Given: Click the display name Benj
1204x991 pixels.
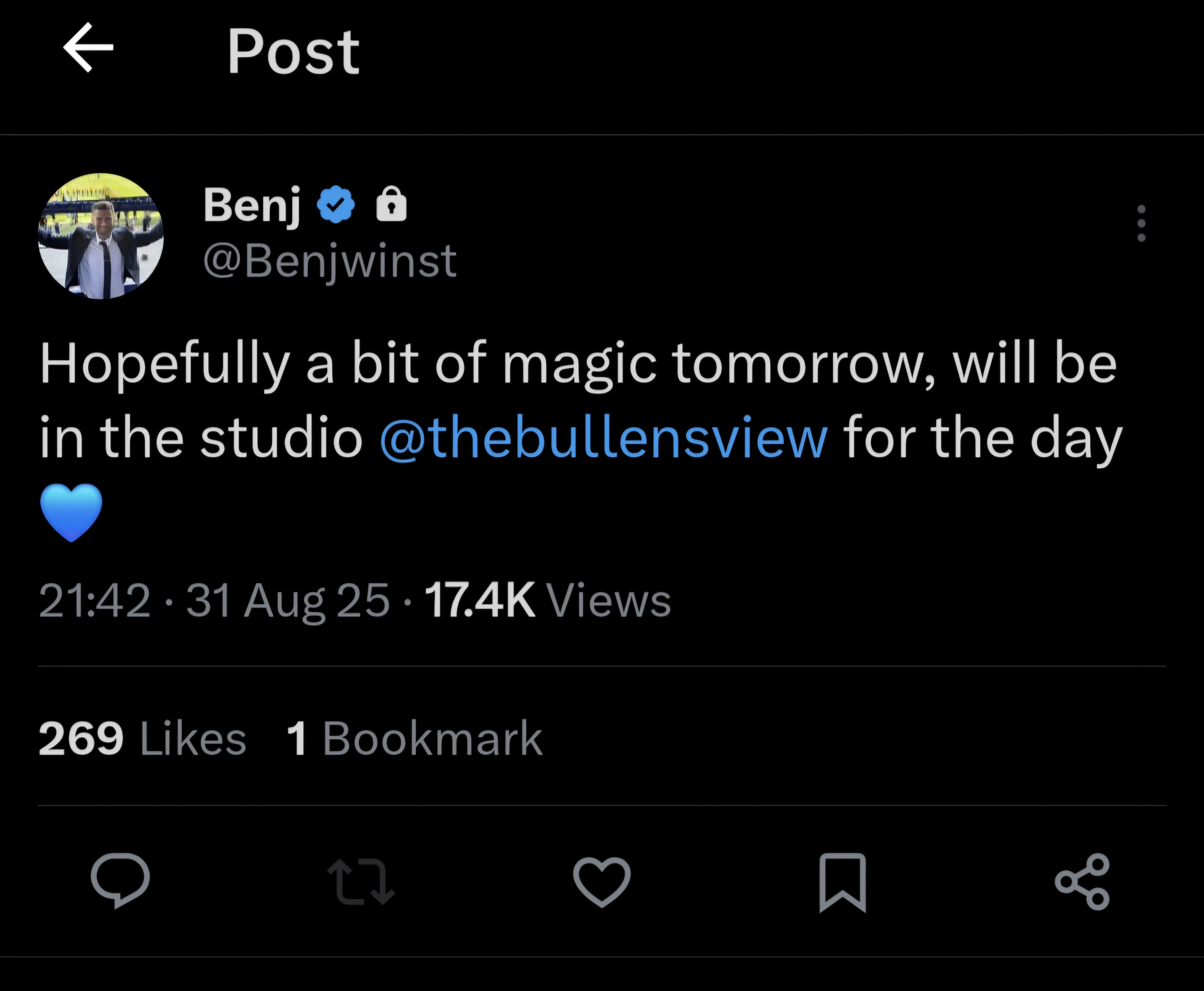Looking at the screenshot, I should 252,205.
